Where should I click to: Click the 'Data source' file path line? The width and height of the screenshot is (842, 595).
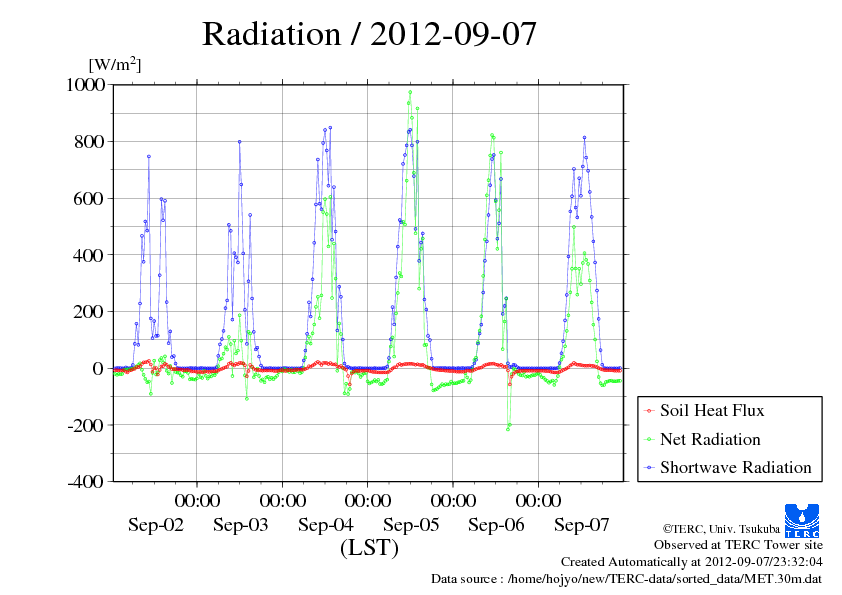[x=627, y=579]
